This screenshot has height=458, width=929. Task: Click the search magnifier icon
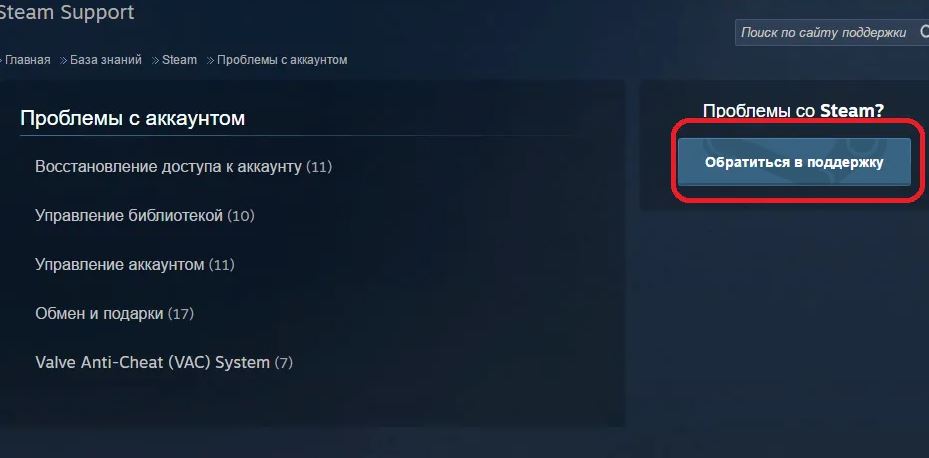tap(924, 31)
